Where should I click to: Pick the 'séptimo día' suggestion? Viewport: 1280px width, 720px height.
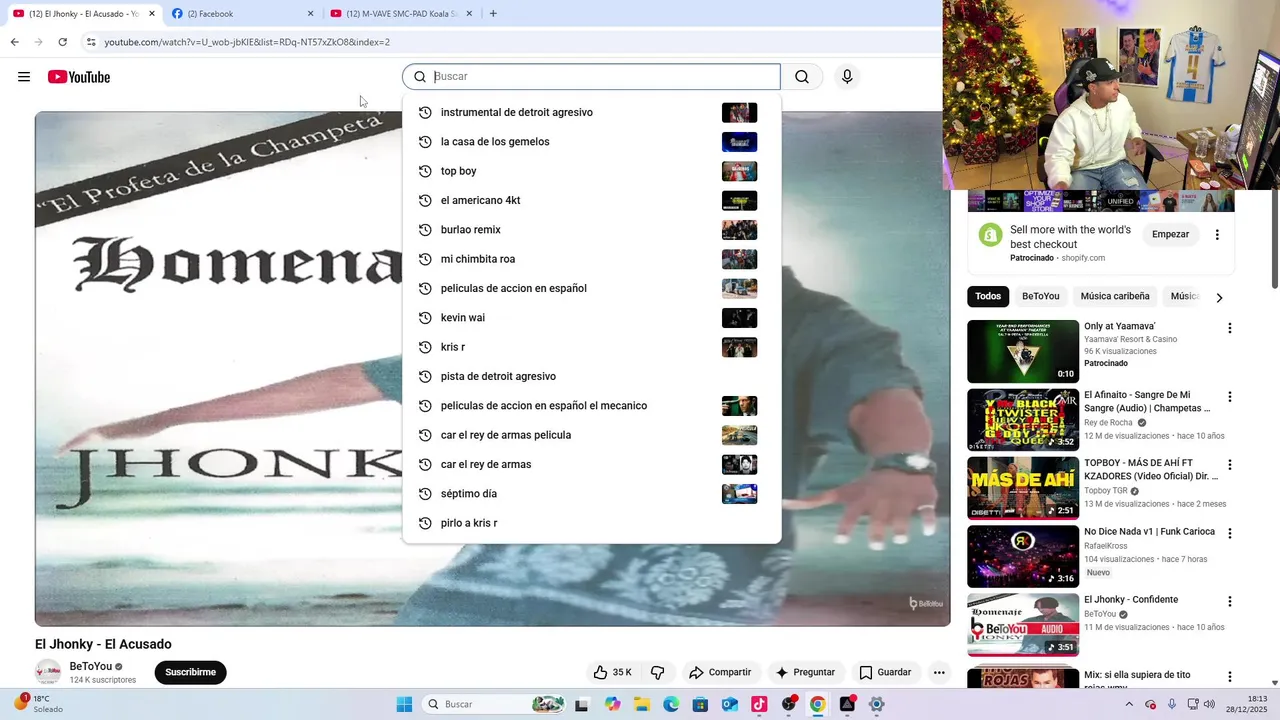point(591,494)
